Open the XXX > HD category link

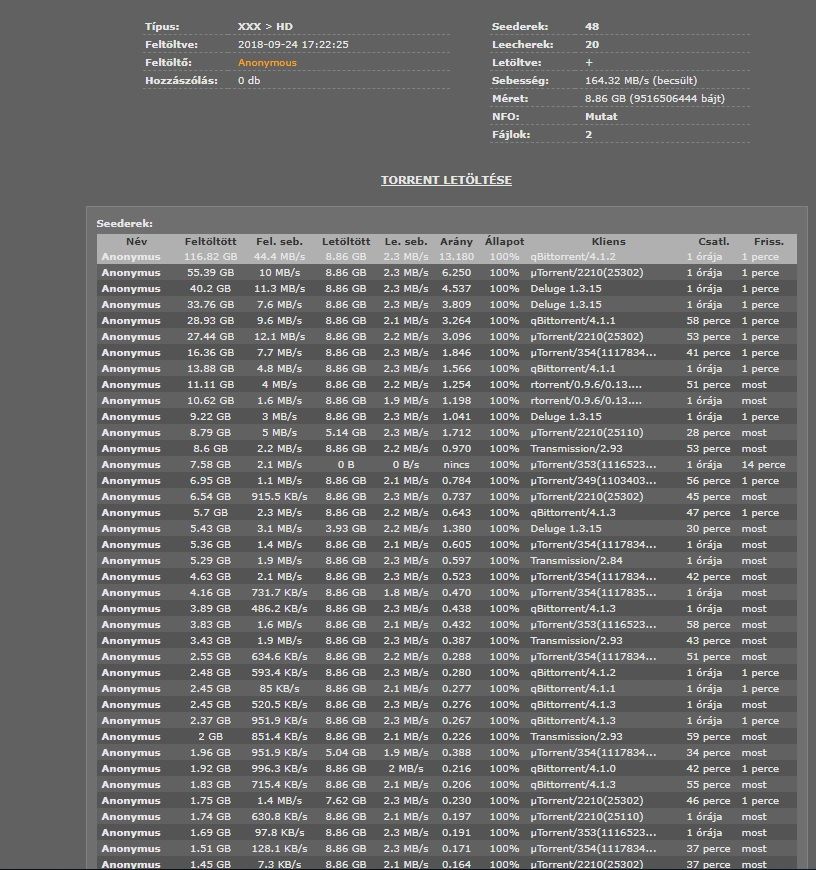[x=265, y=27]
